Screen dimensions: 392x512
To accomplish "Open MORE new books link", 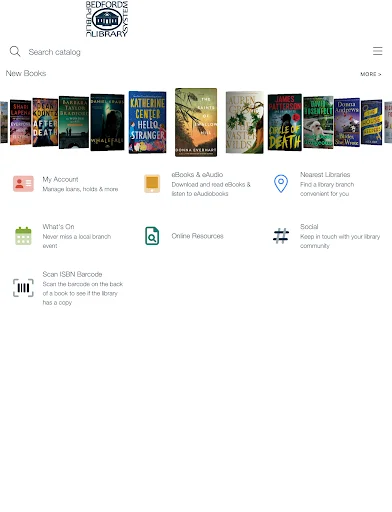I will click(371, 74).
